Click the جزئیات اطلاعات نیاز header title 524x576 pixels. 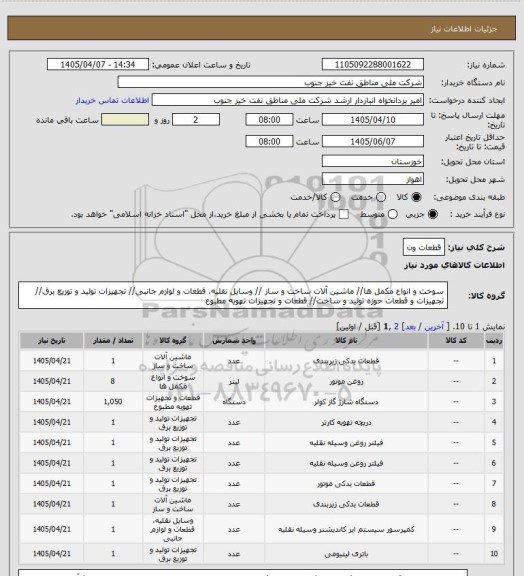[464, 29]
